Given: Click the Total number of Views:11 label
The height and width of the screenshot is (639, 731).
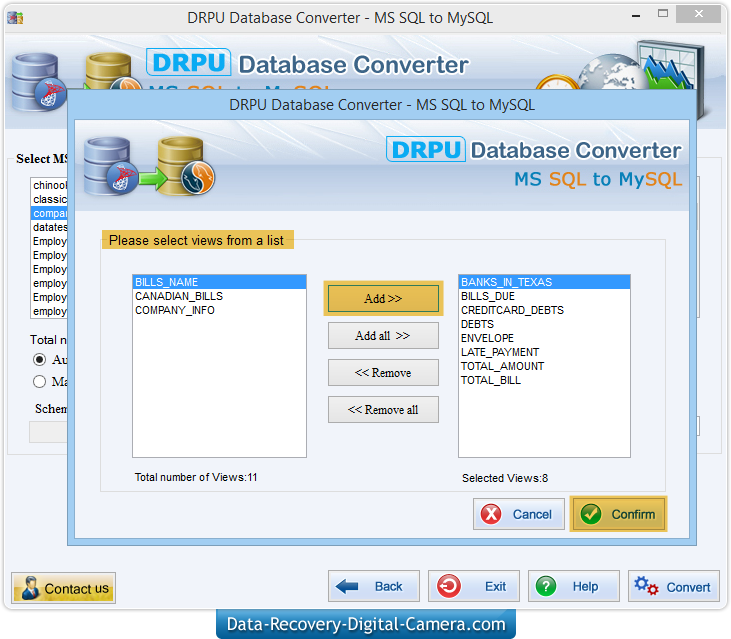Looking at the screenshot, I should [x=196, y=477].
